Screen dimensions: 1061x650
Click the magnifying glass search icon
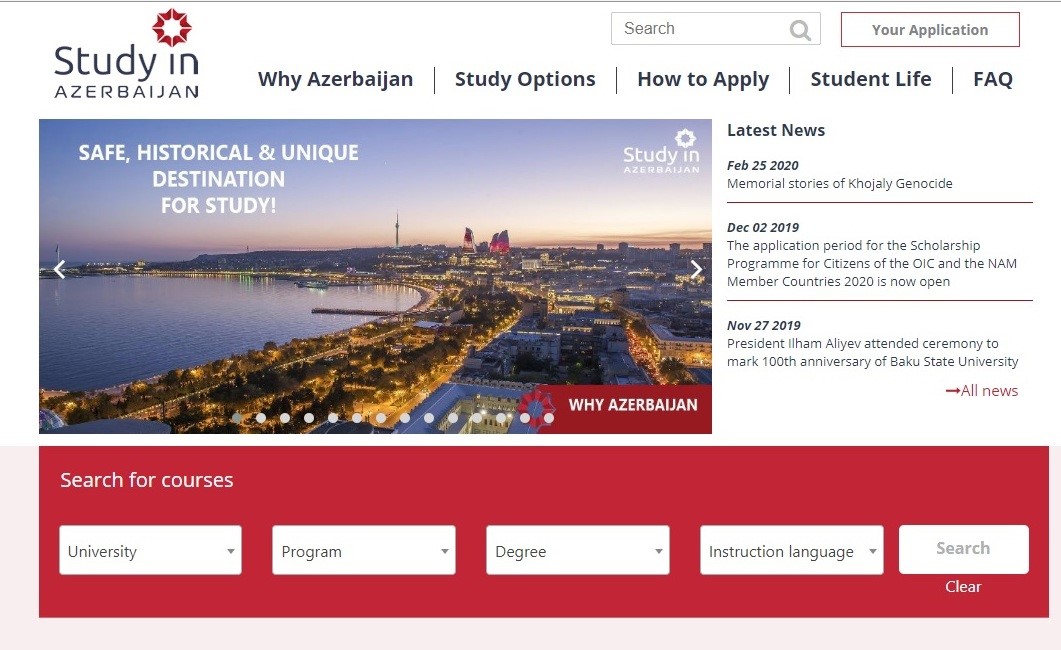pos(800,30)
